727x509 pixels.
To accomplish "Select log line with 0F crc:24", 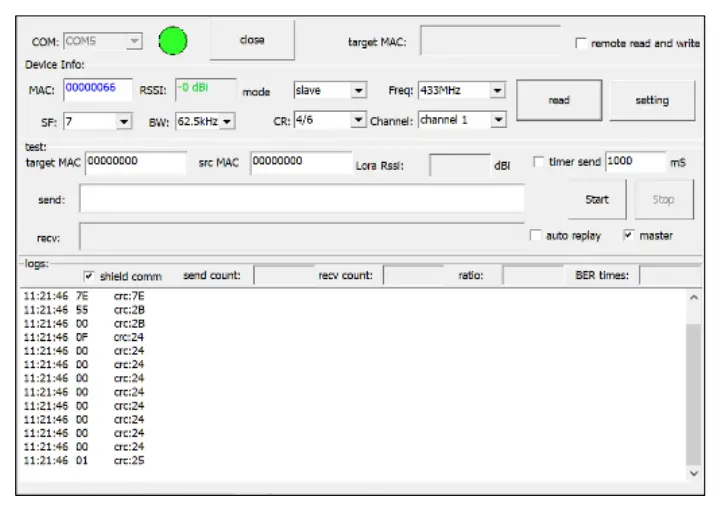I will click(x=84, y=337).
